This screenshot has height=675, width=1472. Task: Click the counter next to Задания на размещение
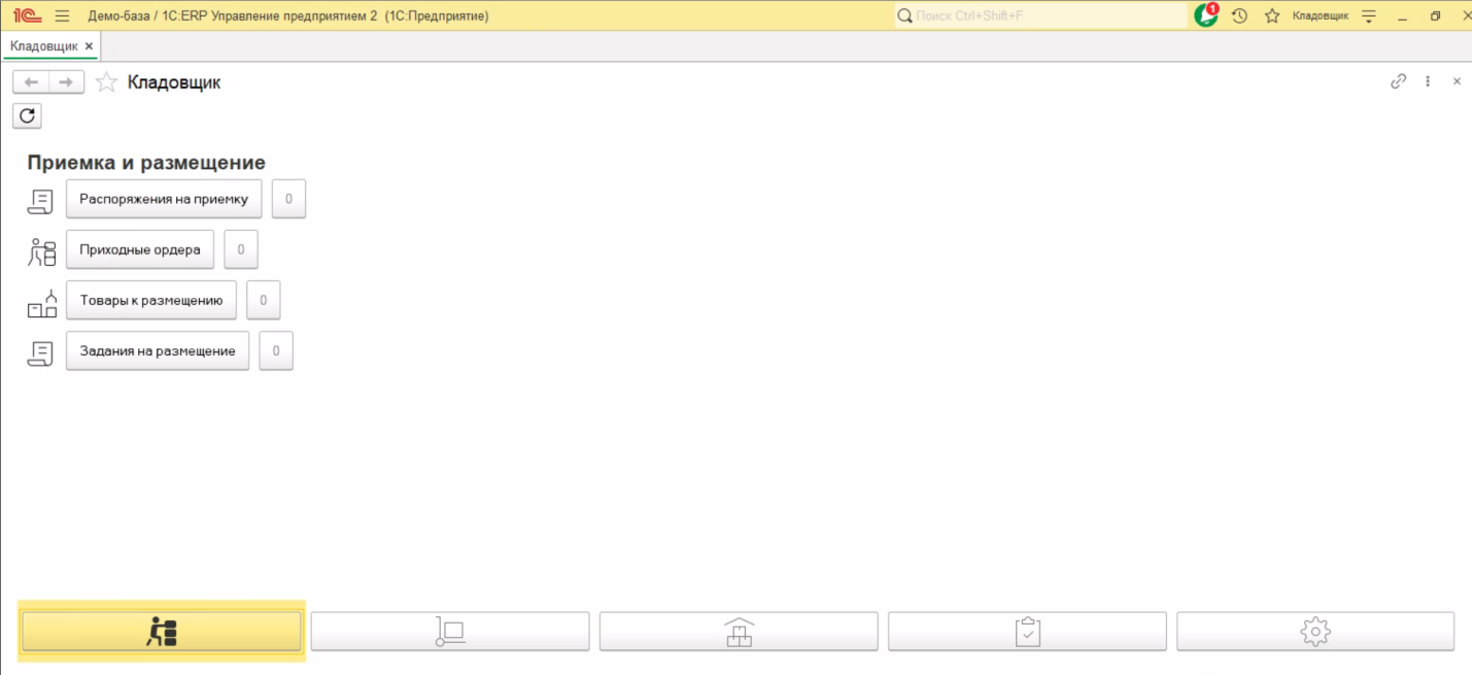pyautogui.click(x=276, y=351)
